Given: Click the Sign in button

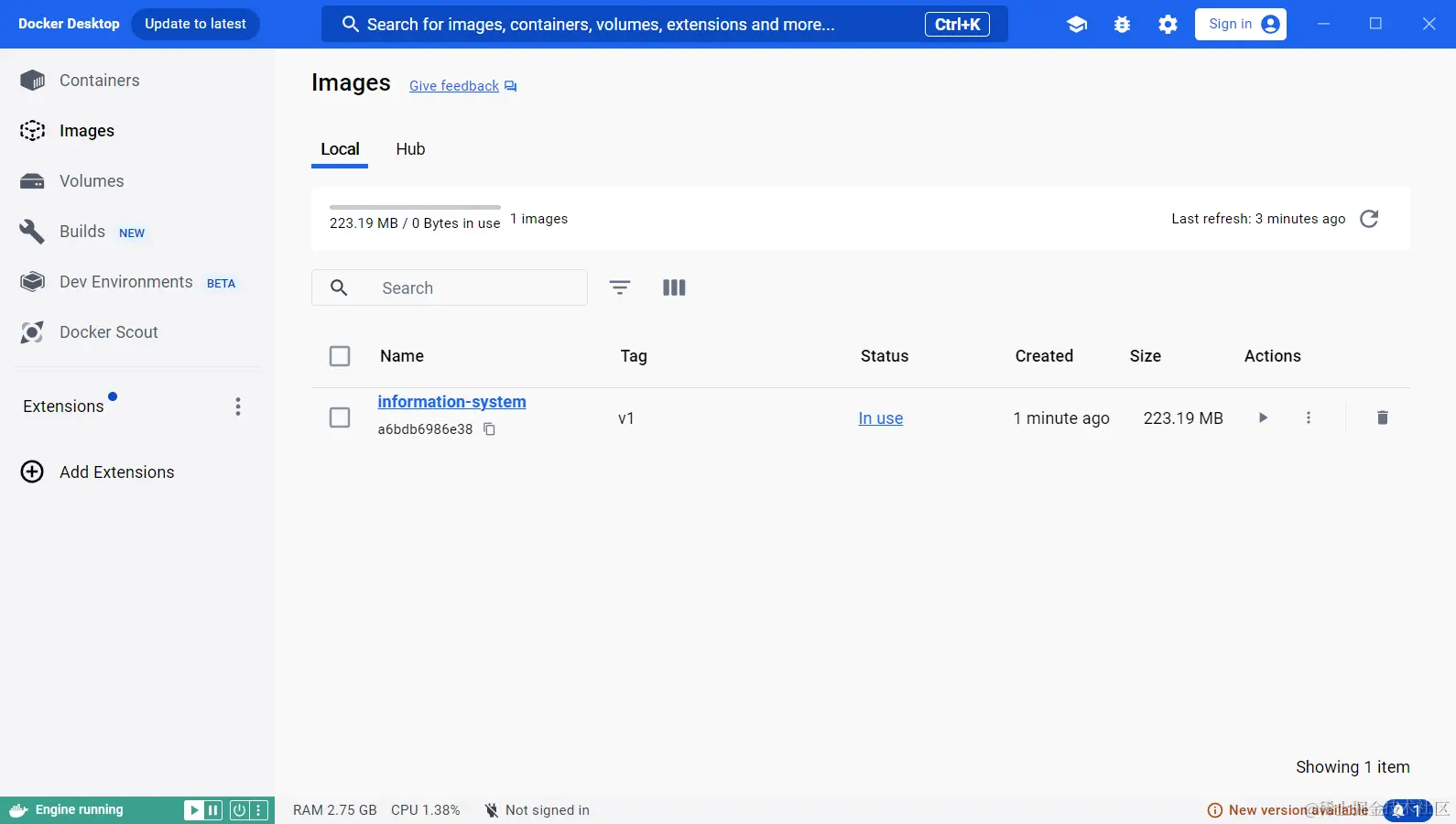Looking at the screenshot, I should click(1241, 24).
